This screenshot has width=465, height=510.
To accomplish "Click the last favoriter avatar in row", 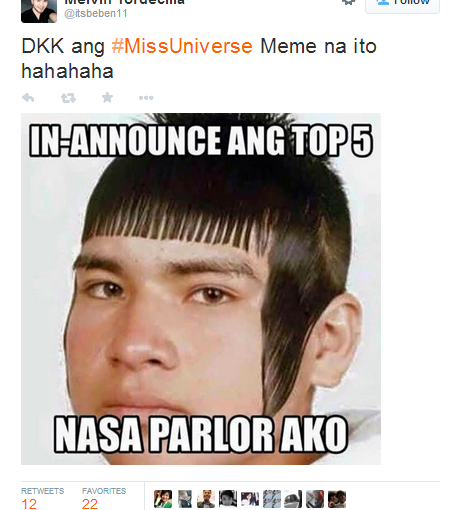I will coord(337,499).
